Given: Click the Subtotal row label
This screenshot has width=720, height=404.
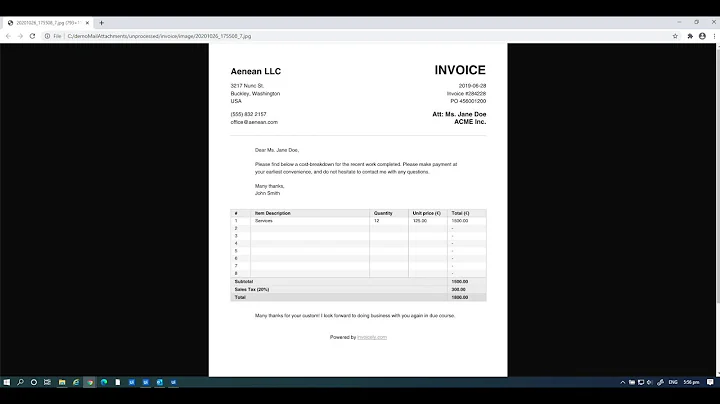Looking at the screenshot, I should pyautogui.click(x=244, y=281).
